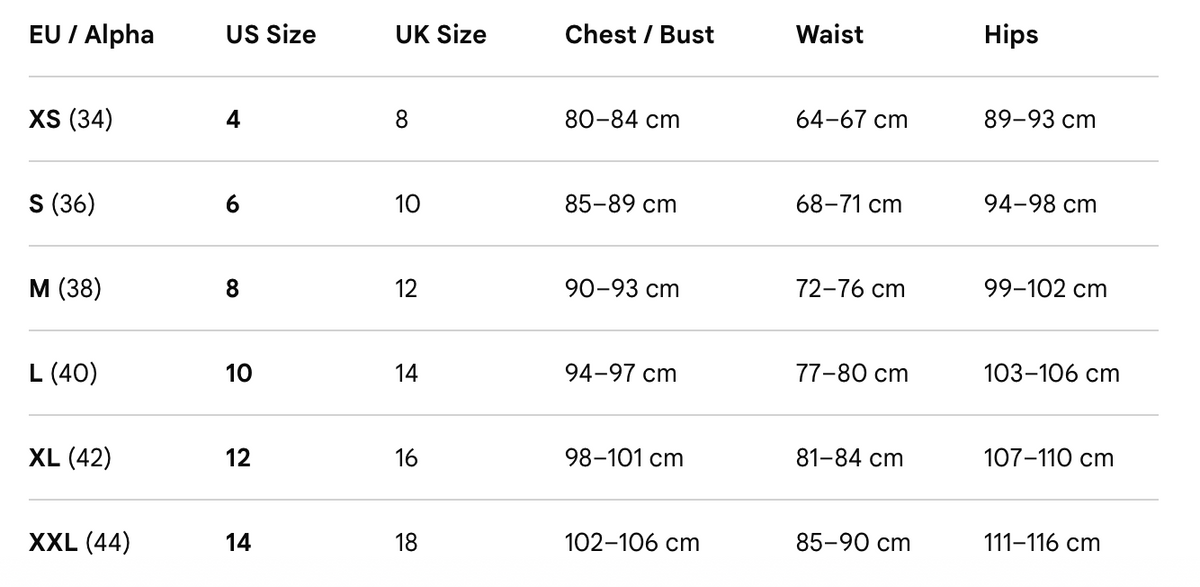
Task: Click the US size 10 cell
Action: pyautogui.click(x=239, y=374)
